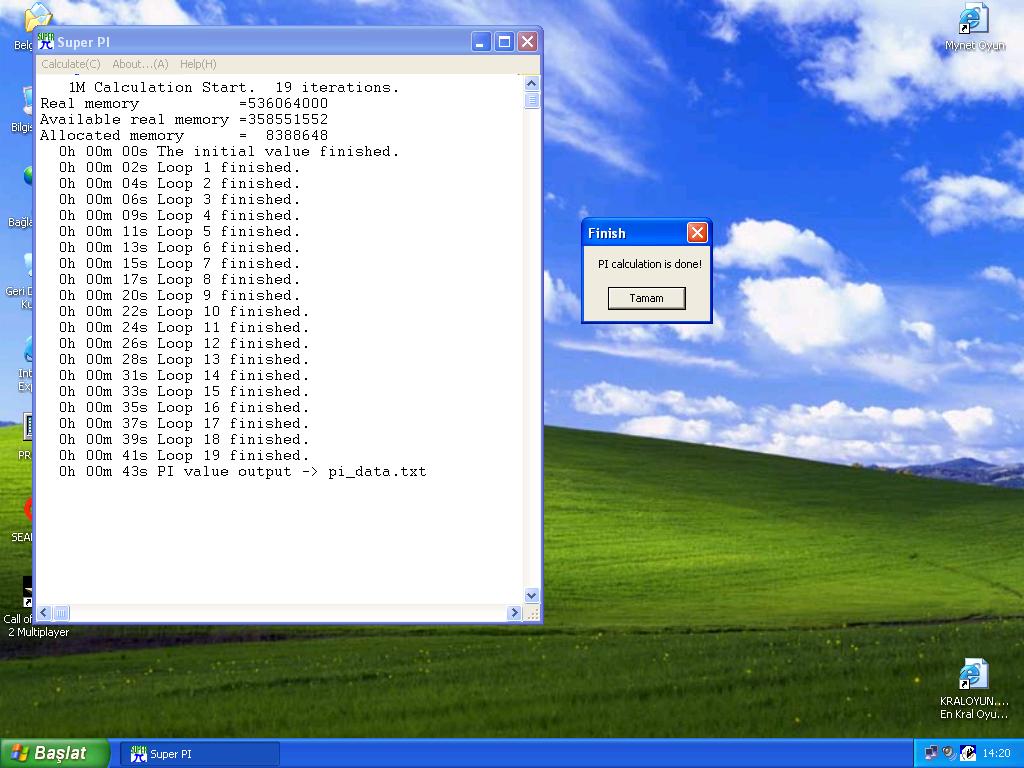Viewport: 1024px width, 768px height.
Task: Click the network computers tray icon
Action: [x=931, y=753]
